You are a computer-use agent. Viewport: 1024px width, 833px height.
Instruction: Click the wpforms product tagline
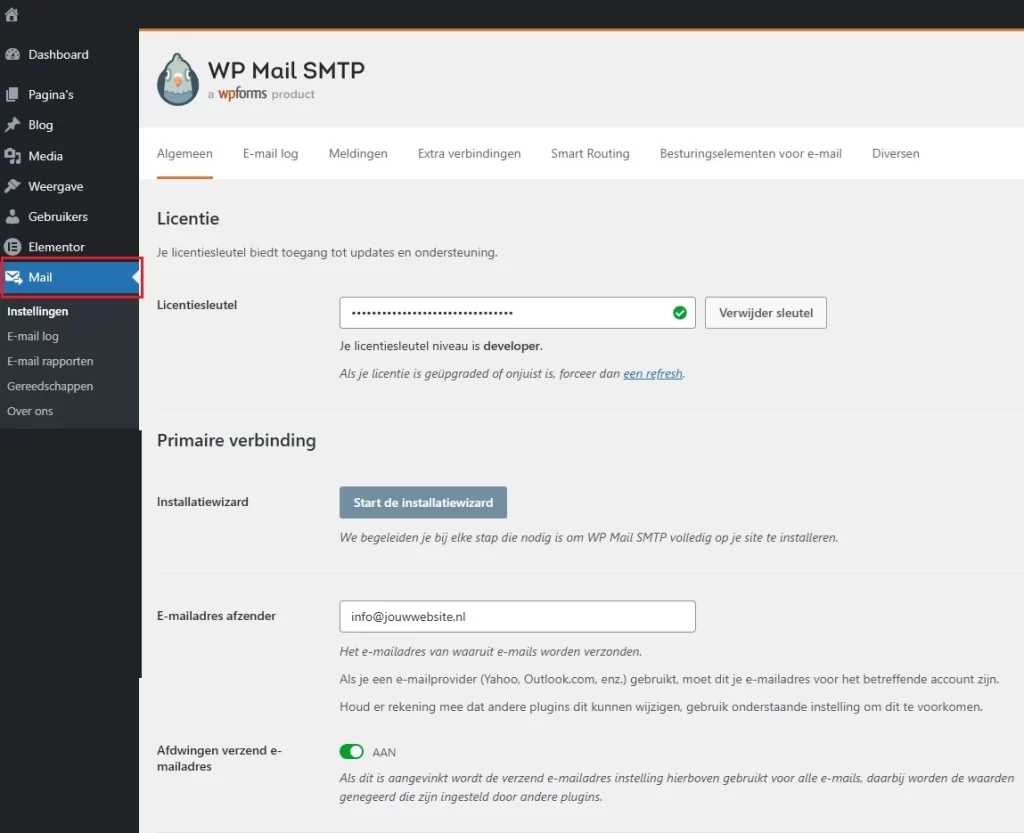[x=261, y=94]
